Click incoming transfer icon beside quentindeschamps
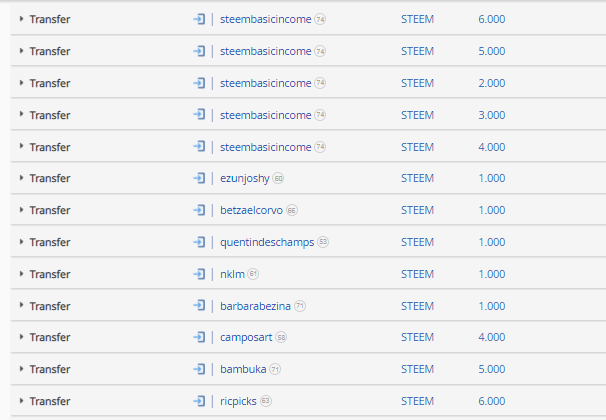 coord(199,242)
